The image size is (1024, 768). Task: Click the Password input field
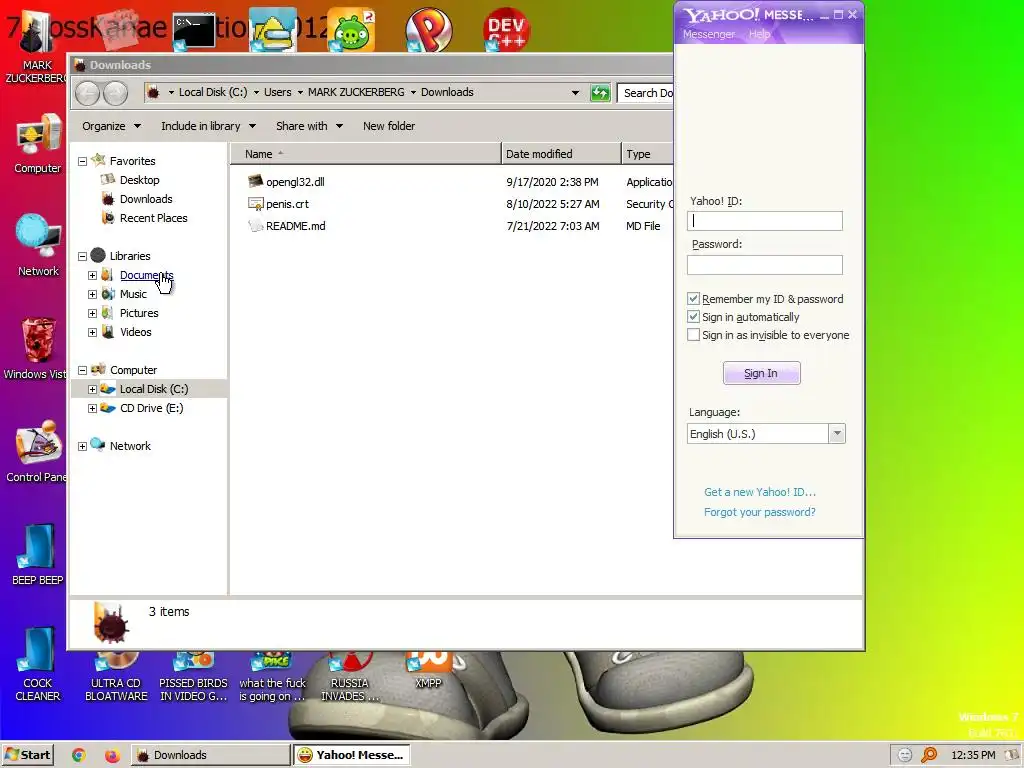(765, 264)
